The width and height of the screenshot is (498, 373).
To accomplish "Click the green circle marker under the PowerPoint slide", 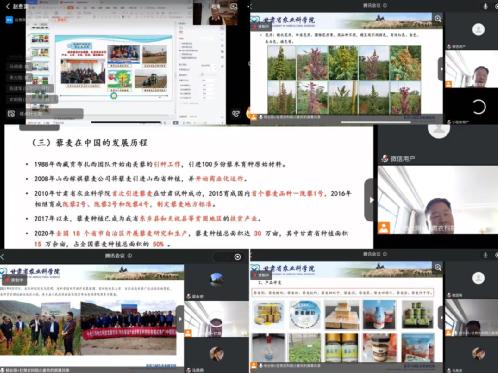I will pos(114,96).
